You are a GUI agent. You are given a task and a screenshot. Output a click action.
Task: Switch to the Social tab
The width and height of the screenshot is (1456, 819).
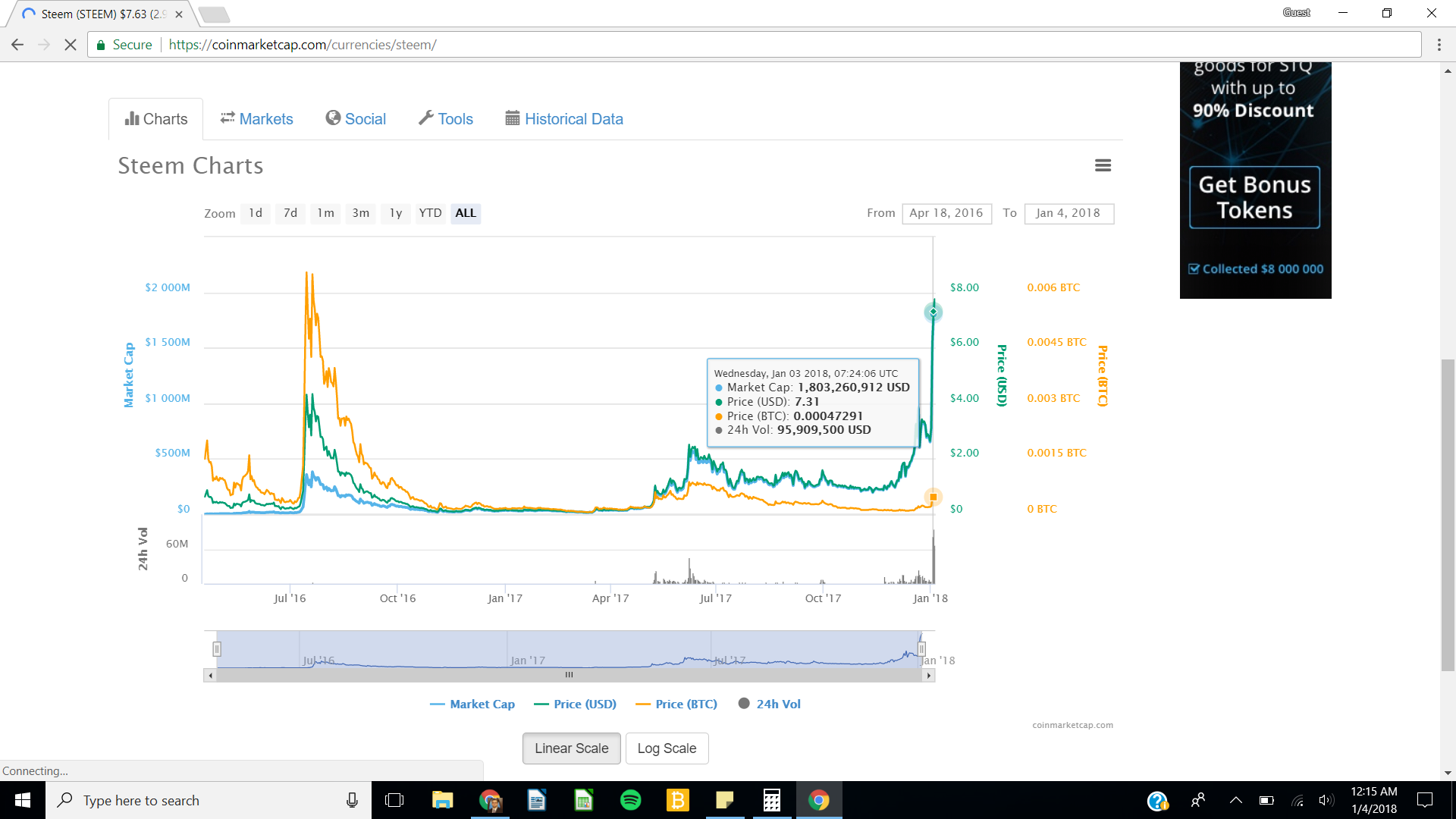click(x=356, y=119)
